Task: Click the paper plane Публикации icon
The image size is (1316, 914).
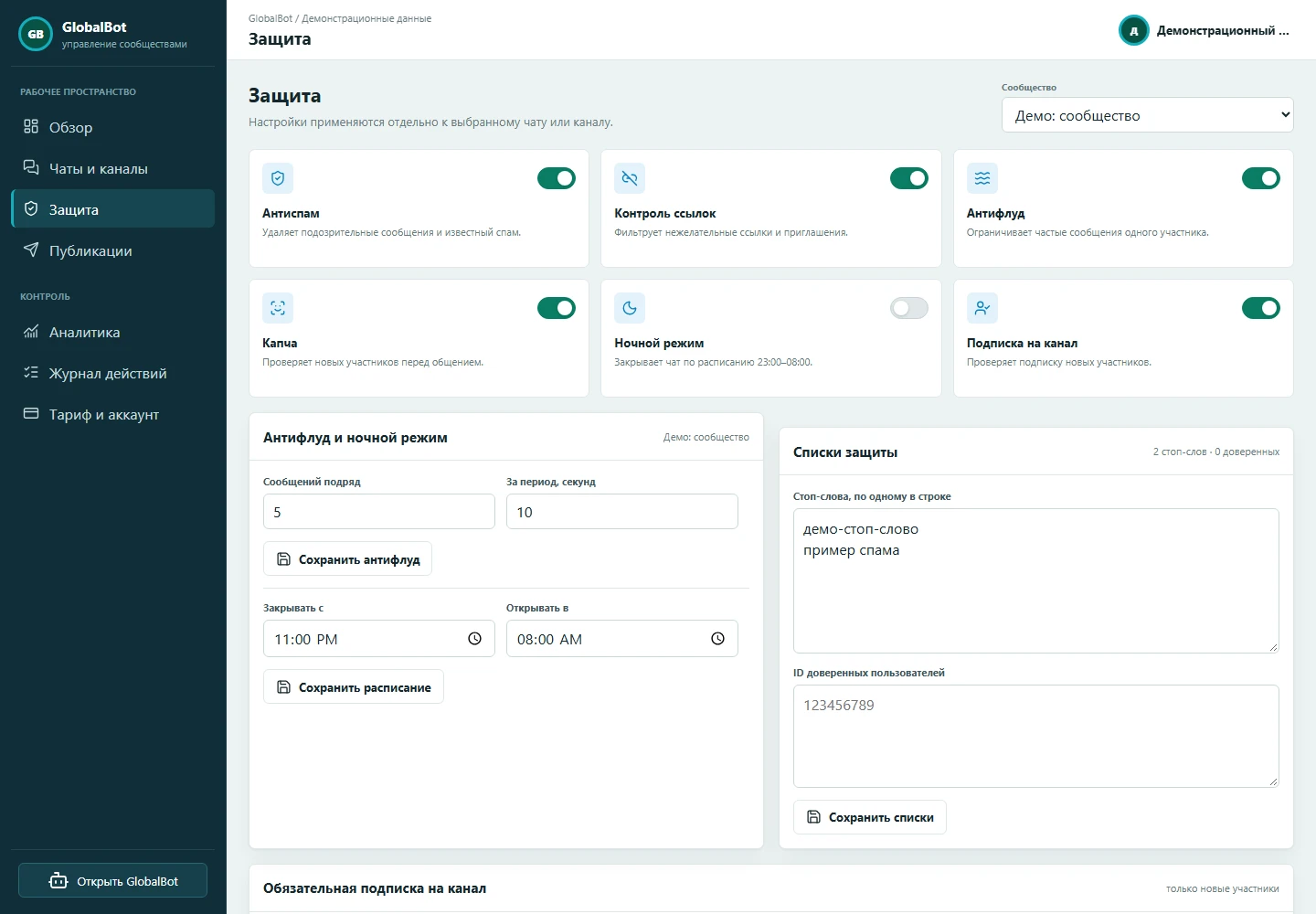Action: point(31,250)
